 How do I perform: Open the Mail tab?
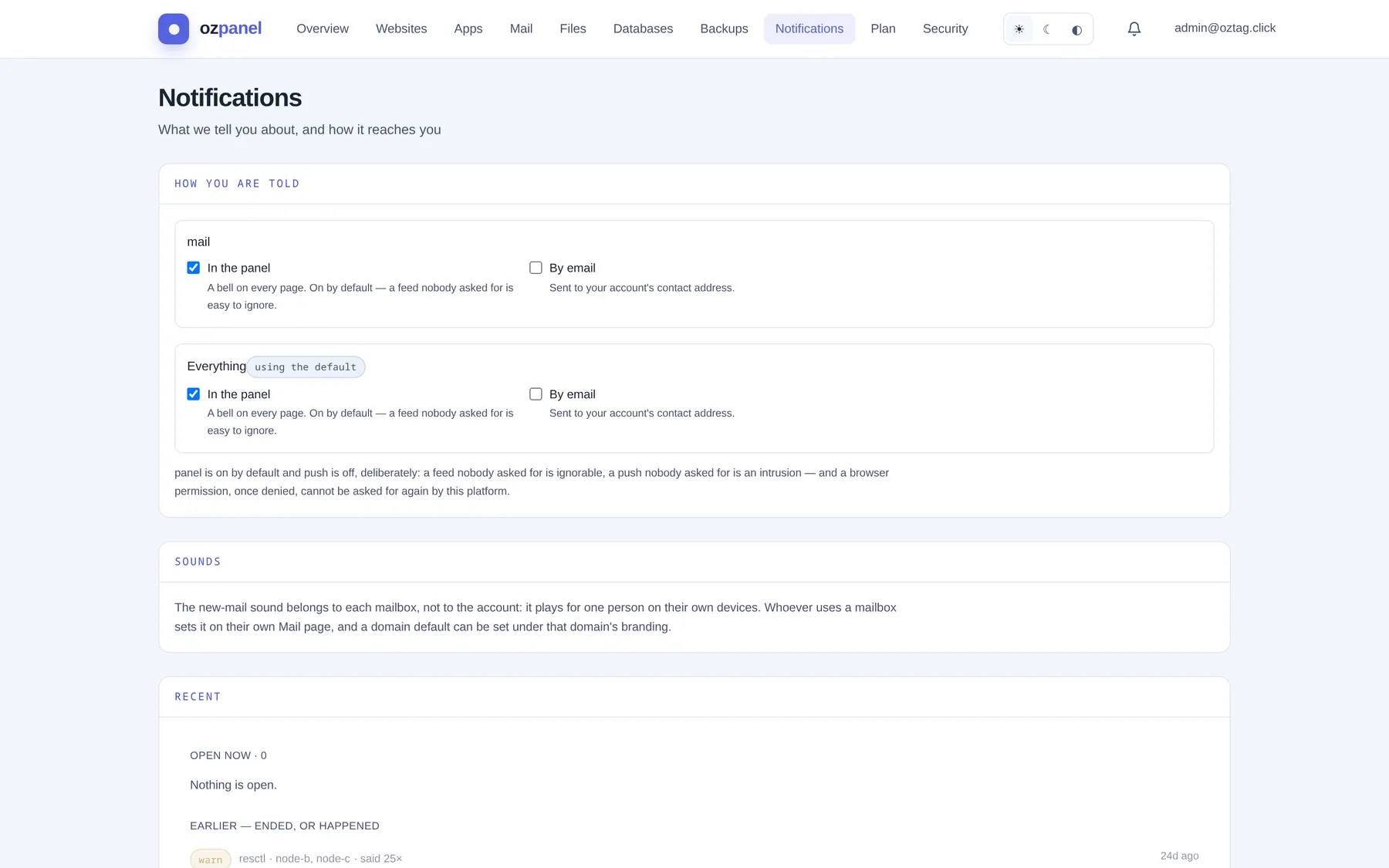pyautogui.click(x=521, y=29)
